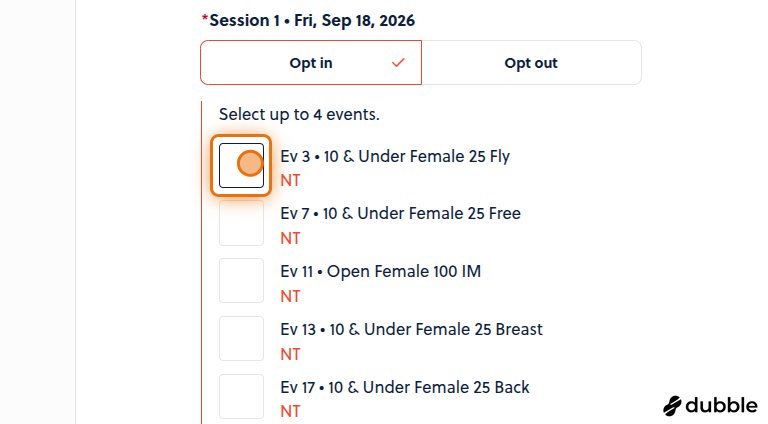Choose the Opt out button
This screenshot has width=768, height=424.
[x=531, y=63]
